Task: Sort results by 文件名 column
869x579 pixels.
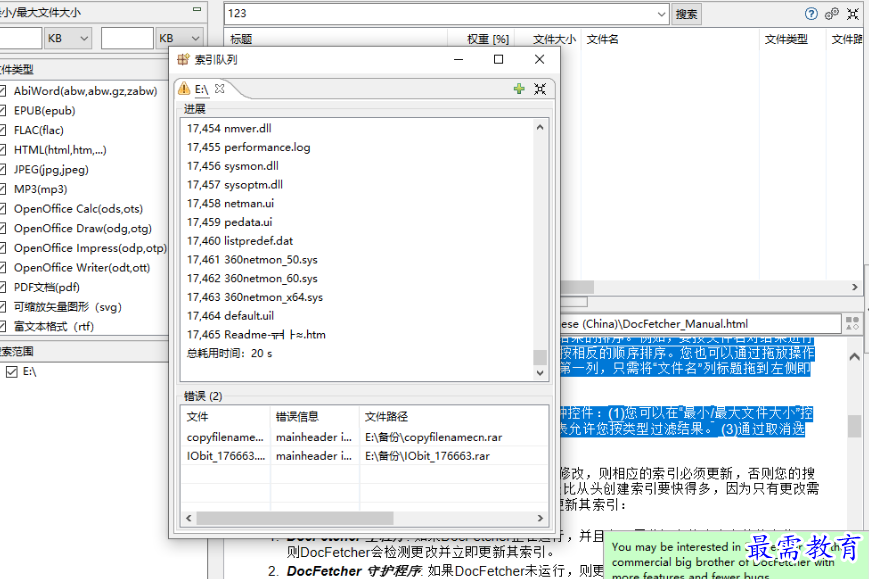Action: point(669,39)
